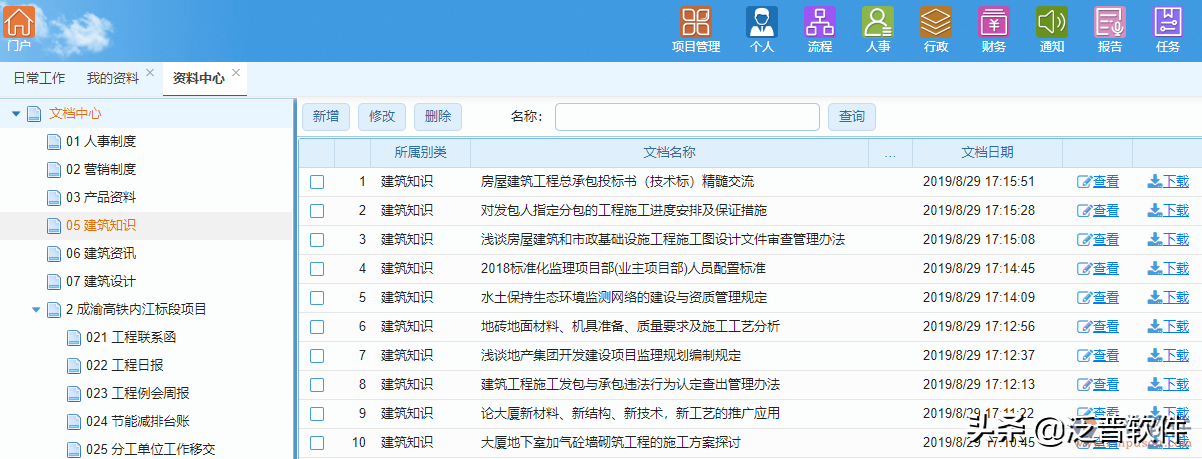Image resolution: width=1202 pixels, height=459 pixels.
Task: Click the 删除 button
Action: pos(438,117)
